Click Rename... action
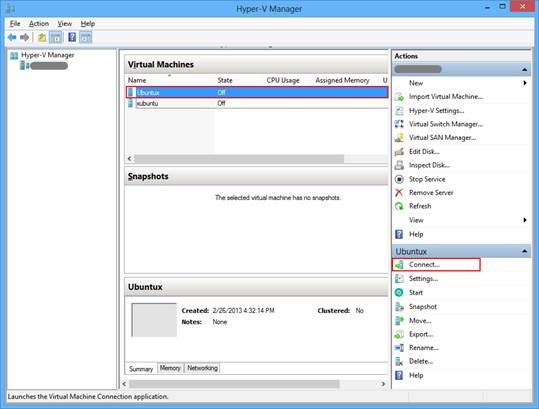Viewport: 539px width, 409px height. [424, 348]
